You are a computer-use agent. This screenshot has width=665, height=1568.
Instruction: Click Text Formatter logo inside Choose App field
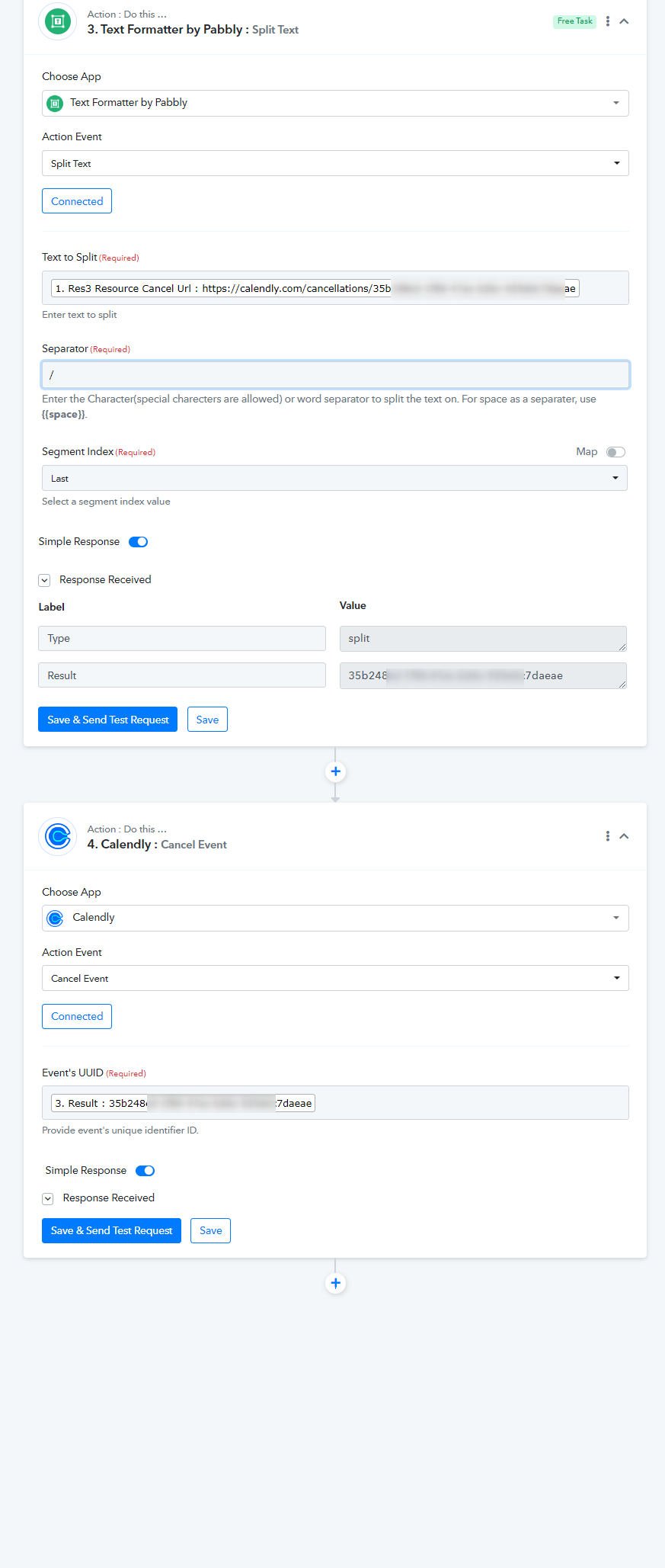point(55,103)
